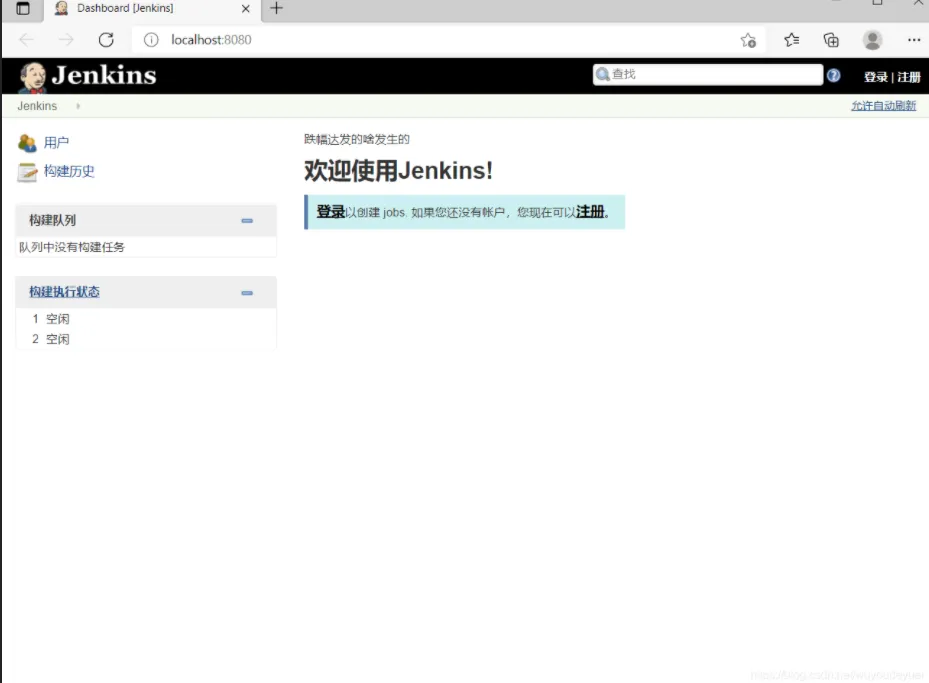Click the bold 注册 link in welcome box

pos(590,211)
